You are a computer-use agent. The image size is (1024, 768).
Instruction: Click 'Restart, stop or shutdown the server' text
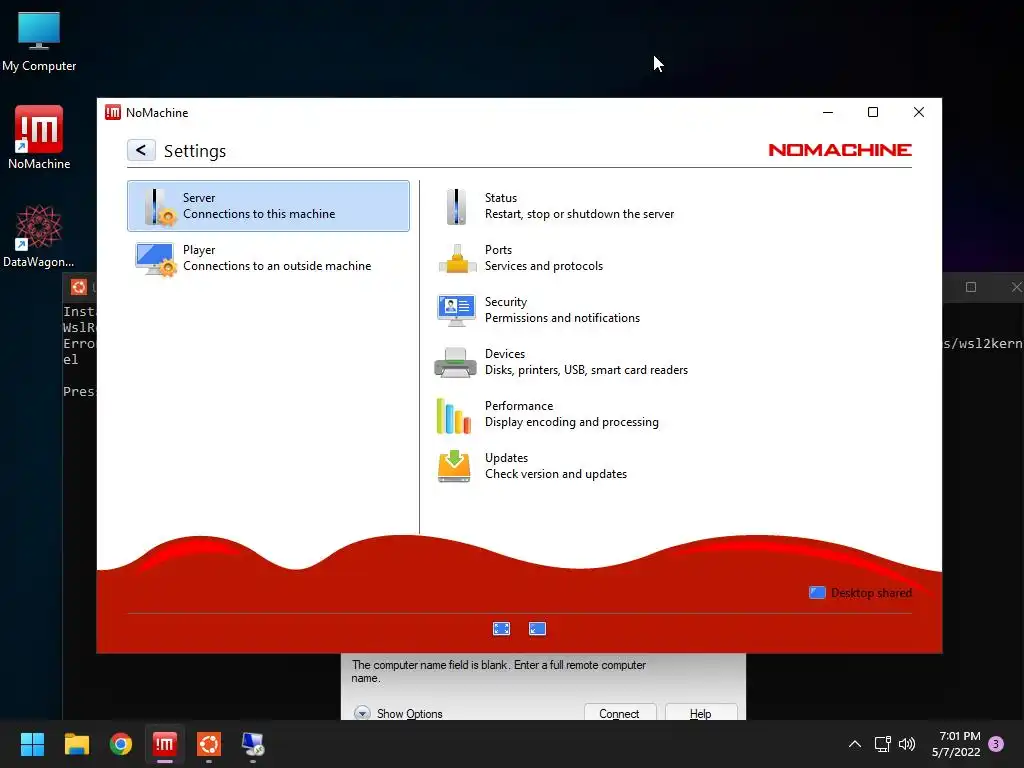(579, 214)
